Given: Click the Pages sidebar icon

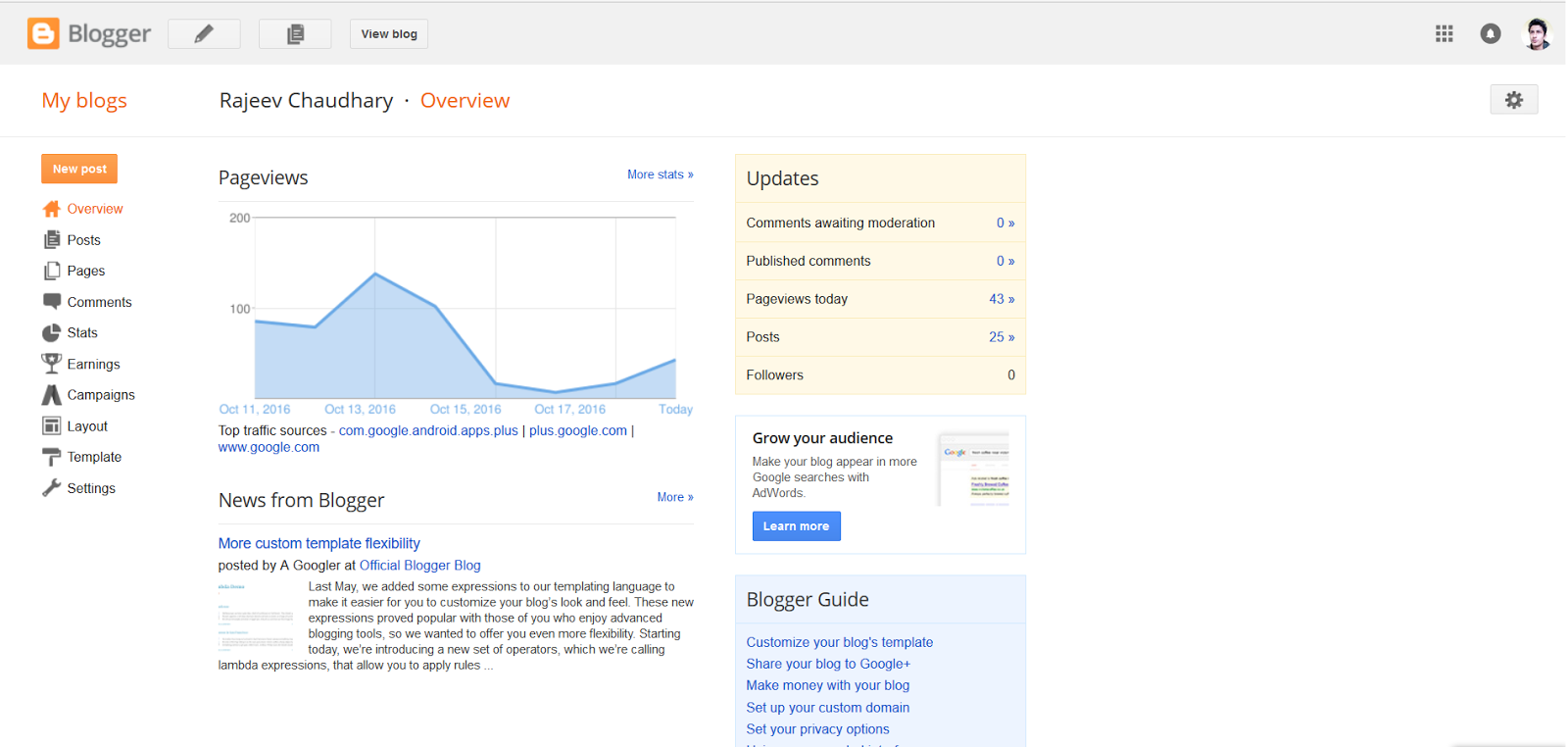Looking at the screenshot, I should (x=52, y=271).
